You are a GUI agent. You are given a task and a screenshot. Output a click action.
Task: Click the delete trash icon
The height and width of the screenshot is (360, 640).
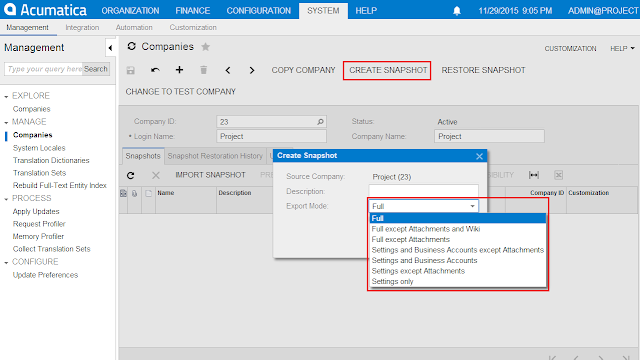click(203, 70)
